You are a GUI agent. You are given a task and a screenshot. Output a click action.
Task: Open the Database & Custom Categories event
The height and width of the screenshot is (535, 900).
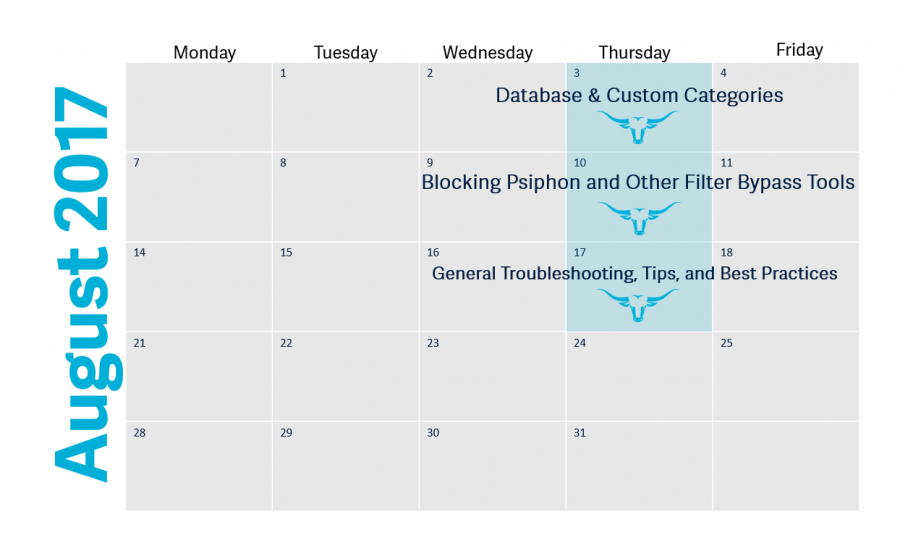click(639, 95)
